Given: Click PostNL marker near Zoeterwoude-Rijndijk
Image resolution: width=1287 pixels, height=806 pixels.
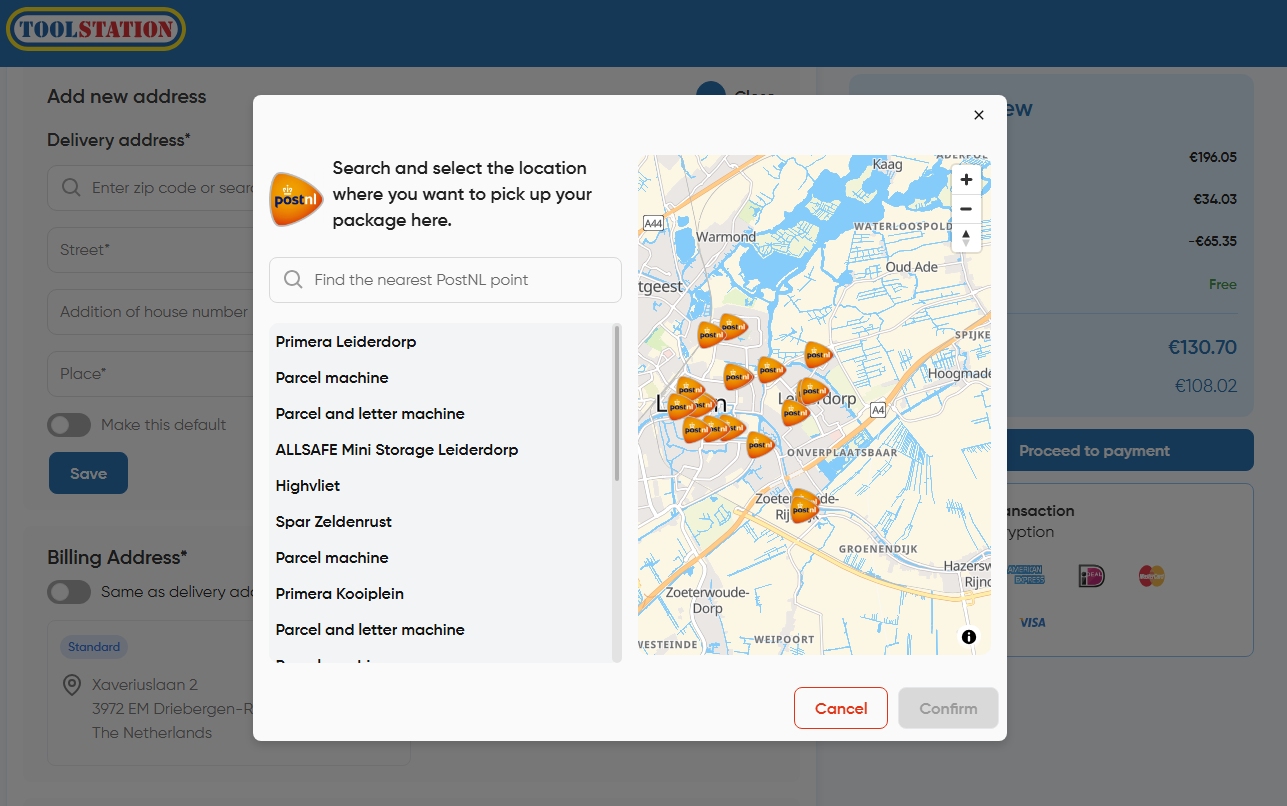Looking at the screenshot, I should coord(802,506).
